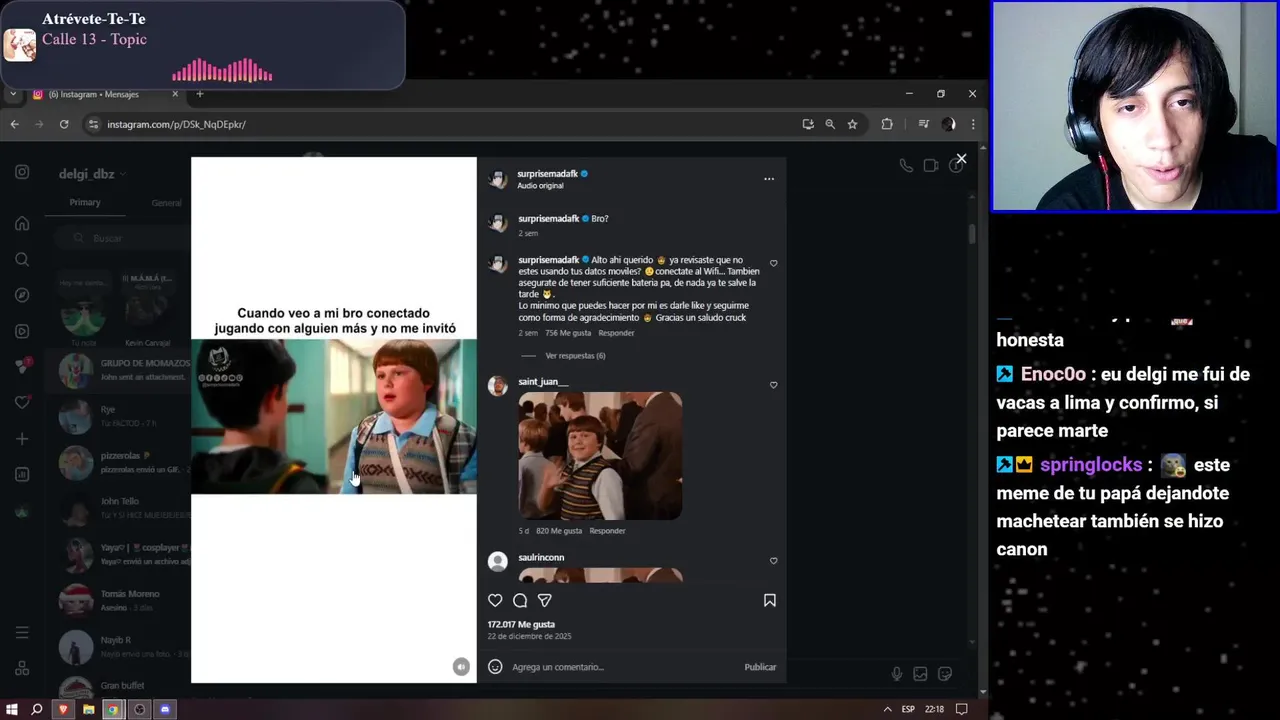
Task: Open Chrome media control icon
Action: [x=923, y=124]
